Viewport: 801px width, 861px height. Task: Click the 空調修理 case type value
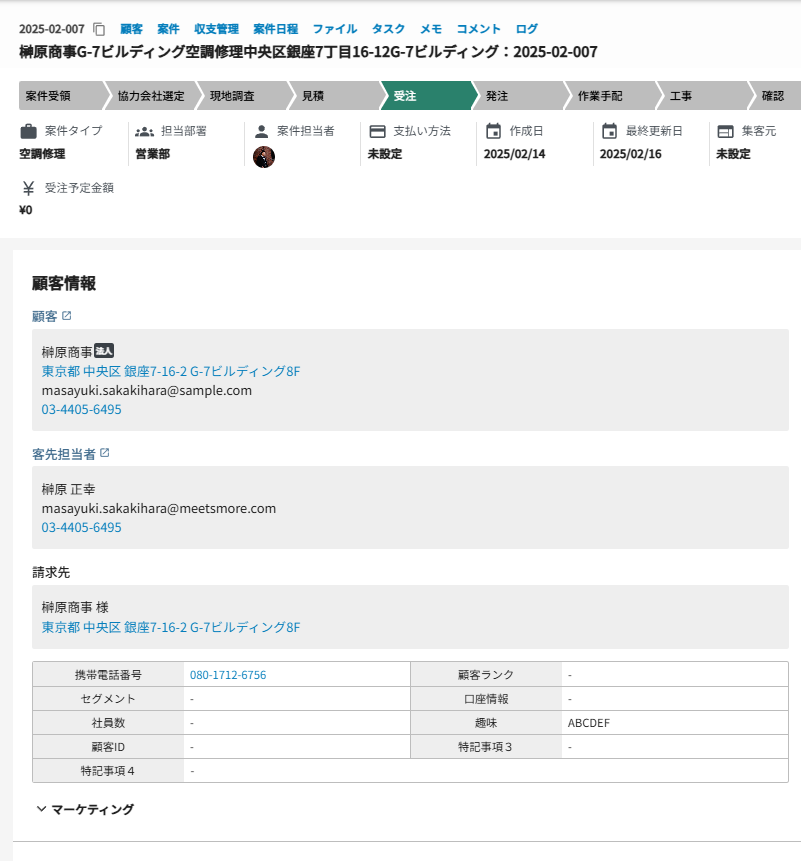pyautogui.click(x=42, y=154)
